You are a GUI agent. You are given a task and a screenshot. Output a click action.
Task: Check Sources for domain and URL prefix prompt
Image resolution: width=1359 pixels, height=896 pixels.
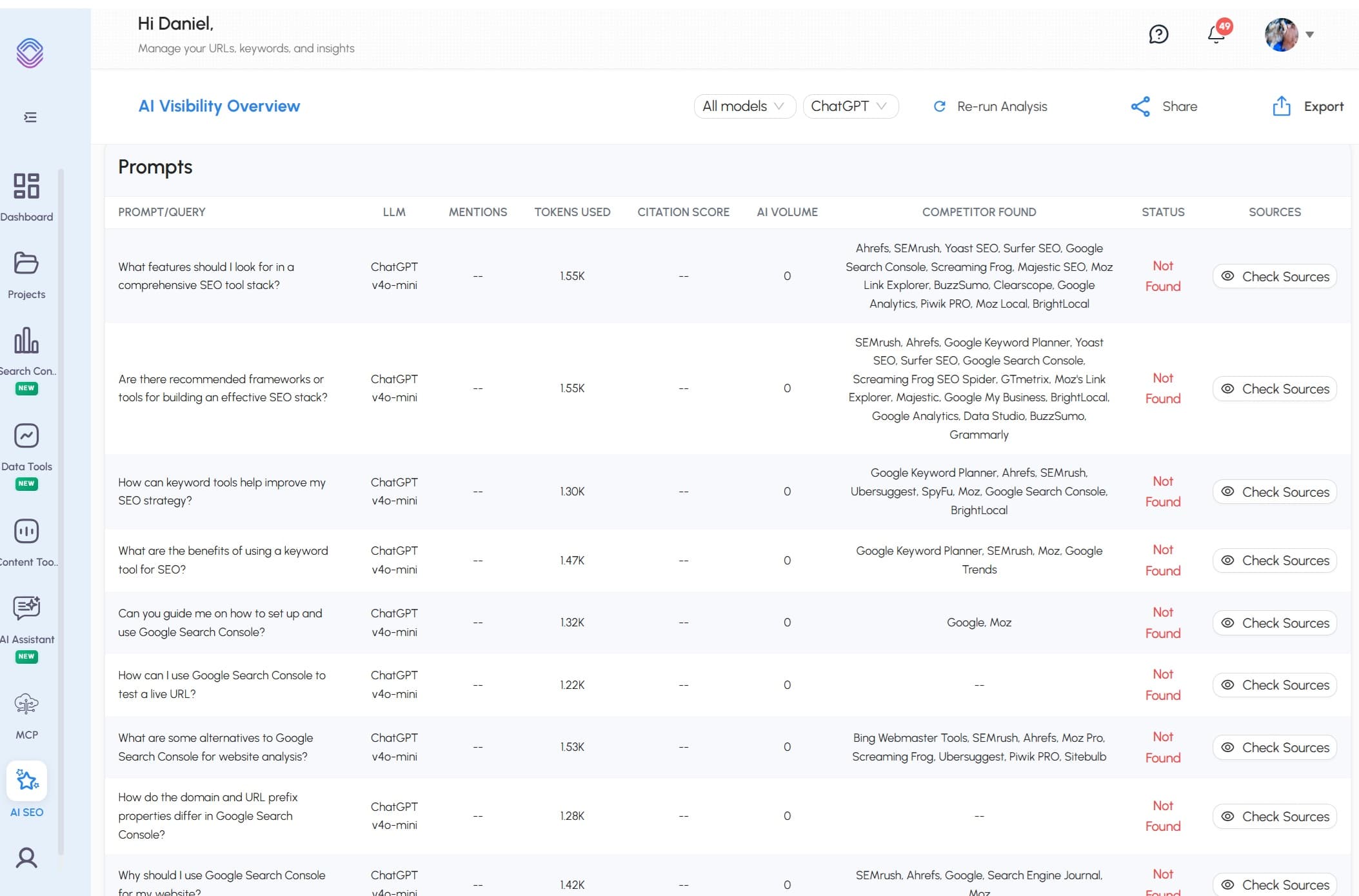pos(1275,817)
